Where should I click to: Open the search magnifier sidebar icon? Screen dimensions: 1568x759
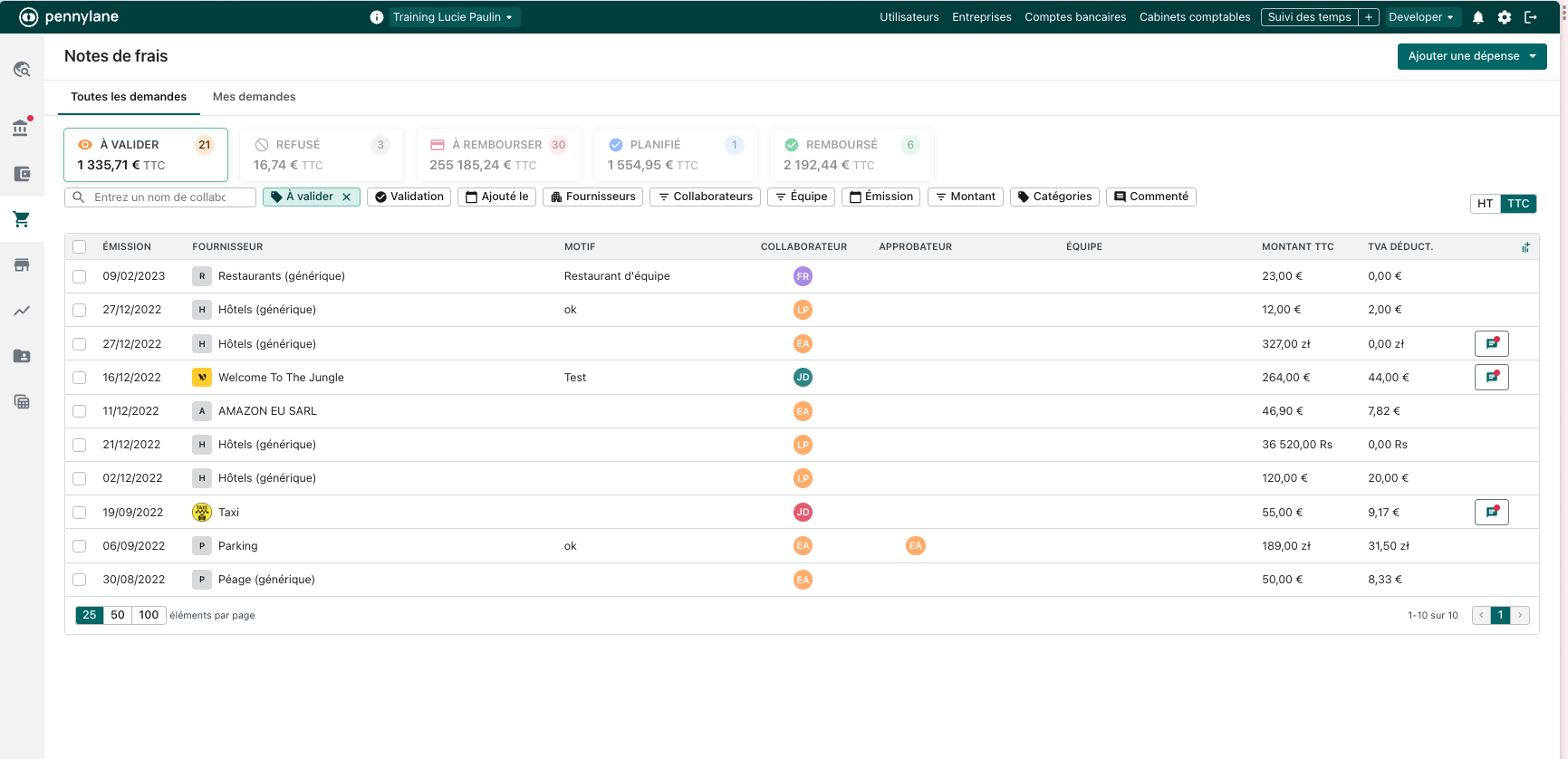(22, 70)
